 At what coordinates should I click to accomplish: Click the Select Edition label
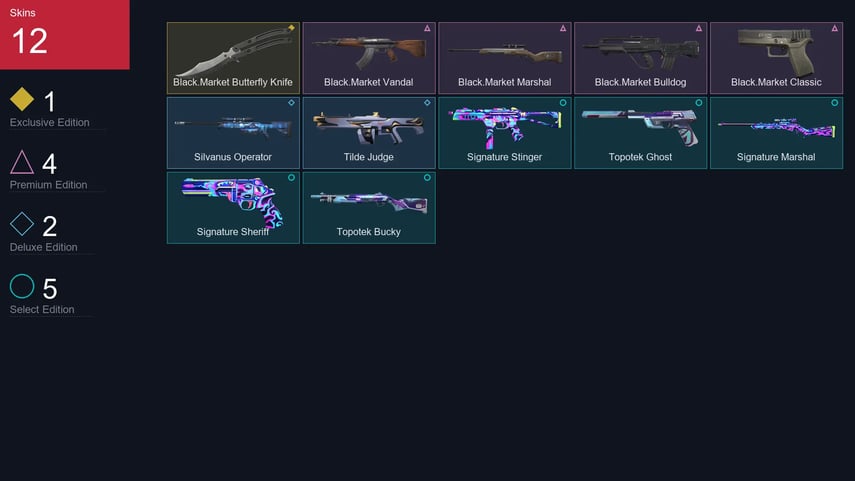coord(42,309)
